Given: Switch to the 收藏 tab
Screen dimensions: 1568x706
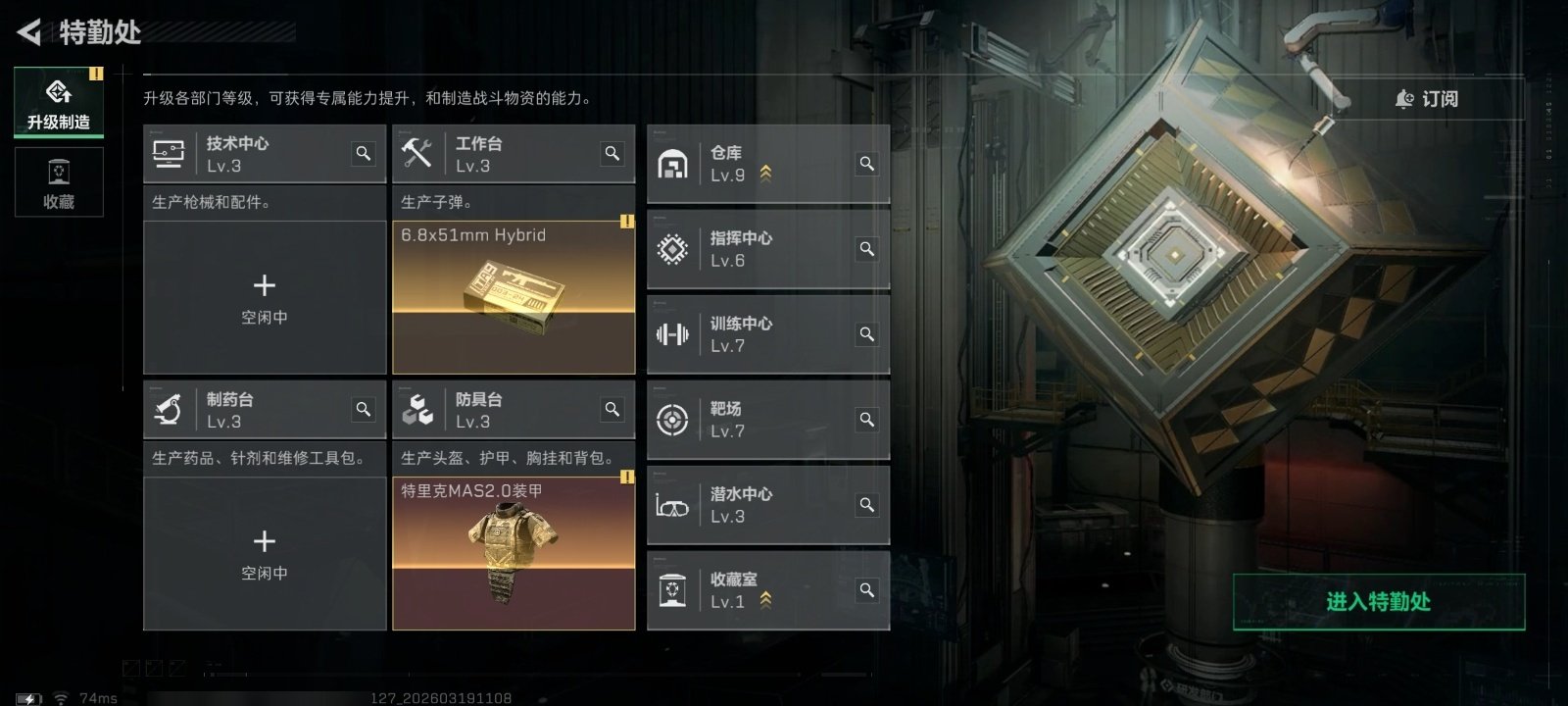Looking at the screenshot, I should pyautogui.click(x=59, y=181).
